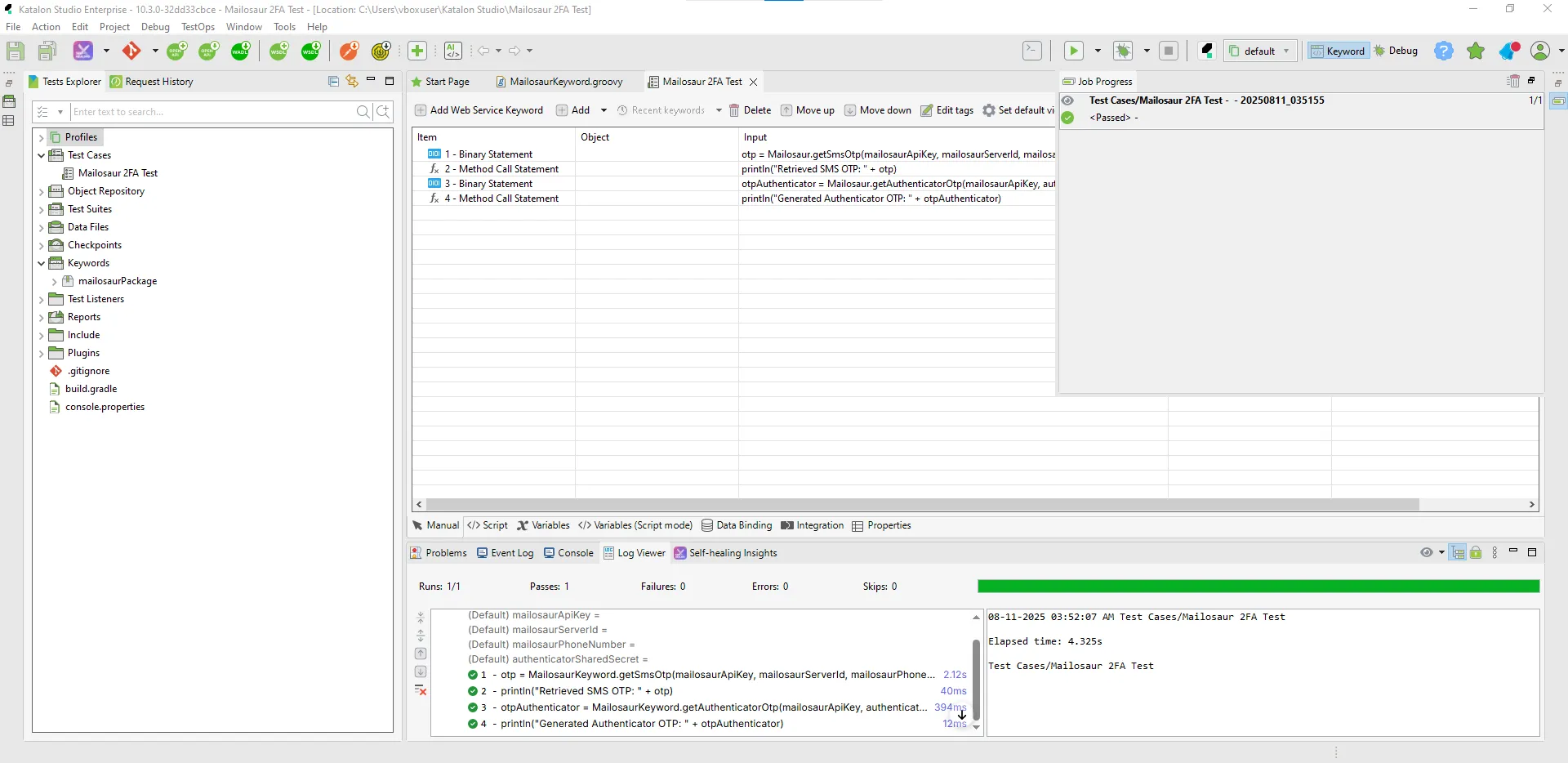Toggle the lock icon in Log Viewer panel
Viewport: 1568px width, 763px height.
tap(1477, 552)
